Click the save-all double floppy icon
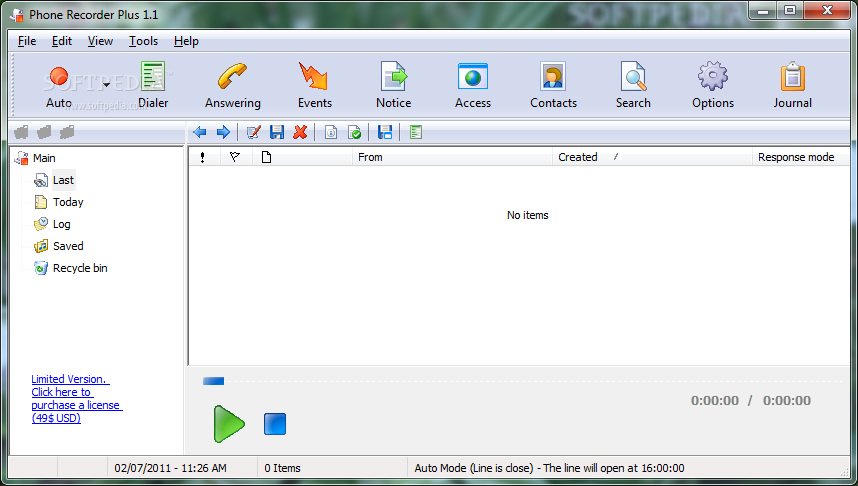This screenshot has height=486, width=858. pos(385,132)
